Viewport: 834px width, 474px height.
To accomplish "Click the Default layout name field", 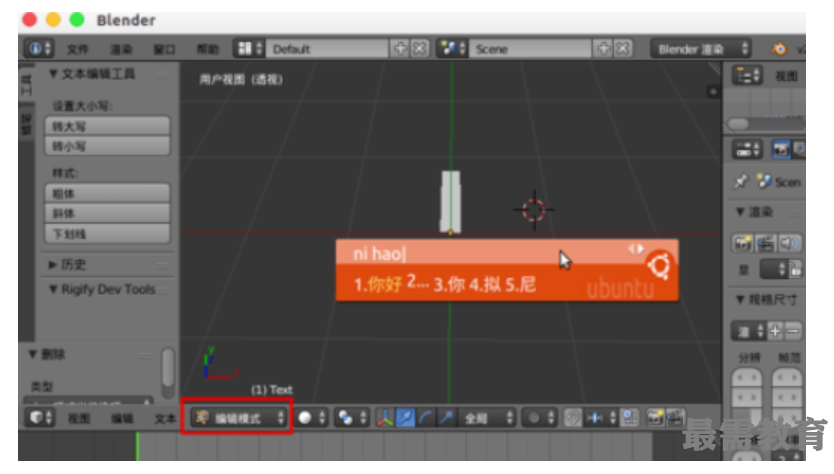I will point(327,49).
